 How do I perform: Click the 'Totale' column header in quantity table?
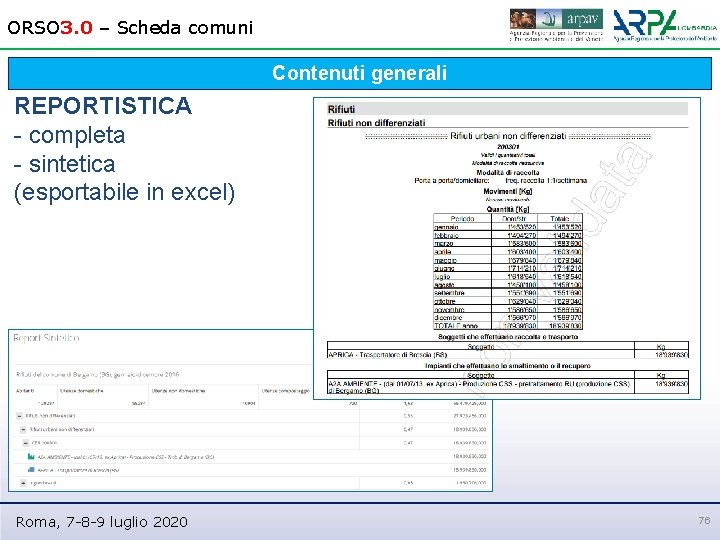pos(560,219)
